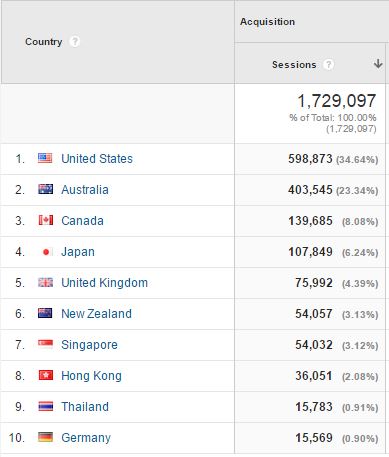Screen dimensions: 389x457
Task: Click the Germany flag icon
Action: [45, 437]
